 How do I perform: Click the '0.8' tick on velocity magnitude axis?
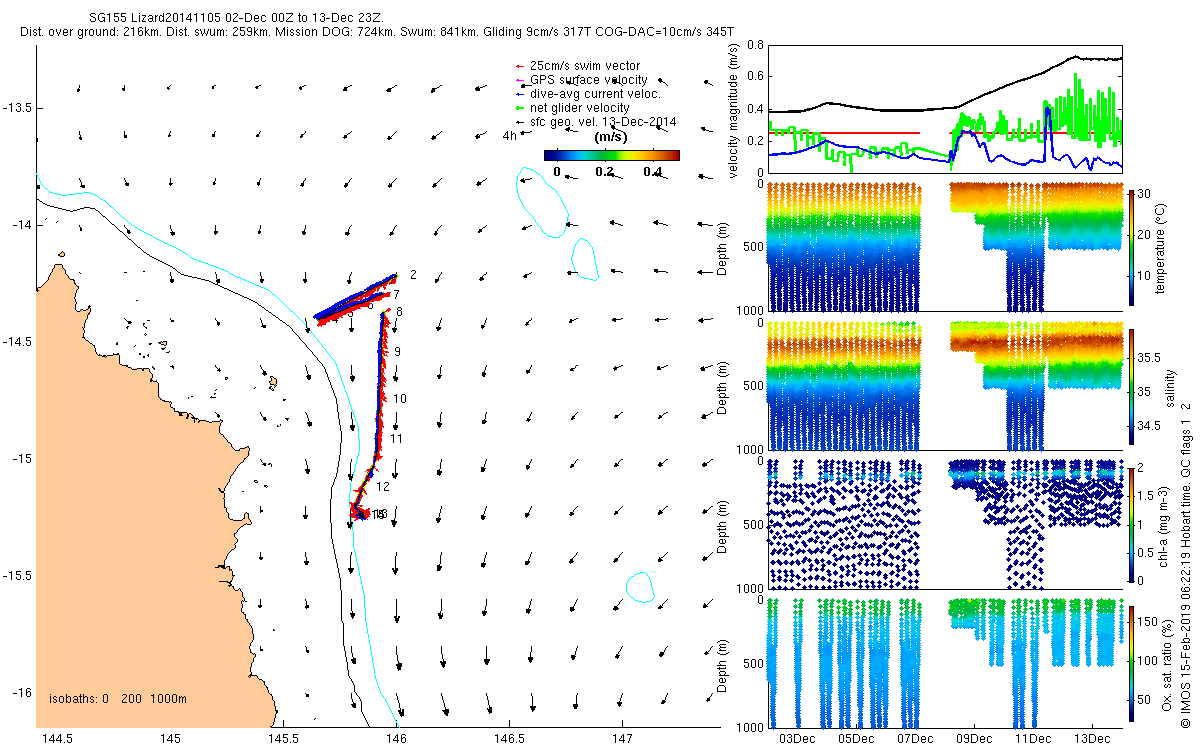pos(755,46)
